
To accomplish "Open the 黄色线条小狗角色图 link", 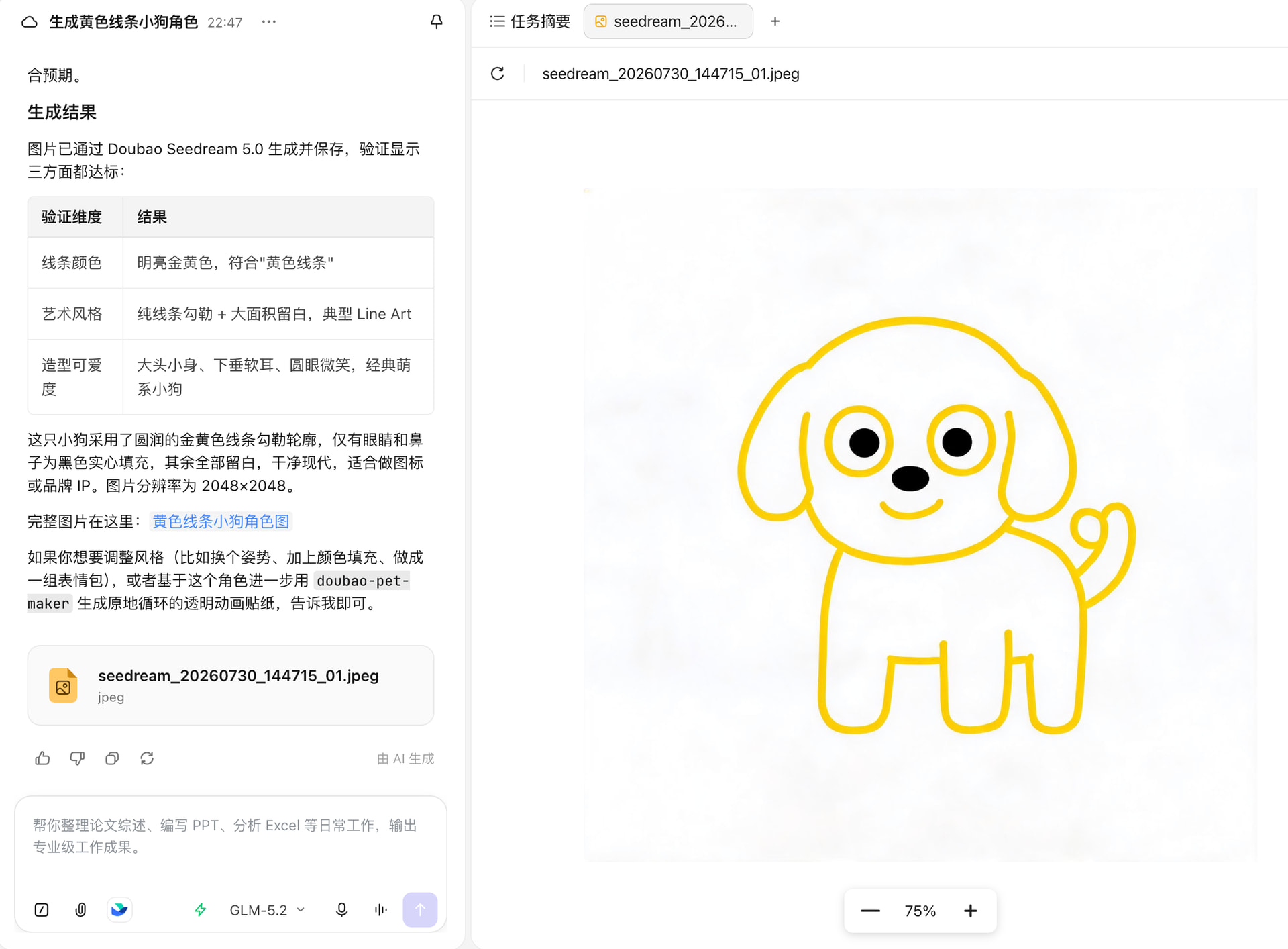I will [x=221, y=521].
